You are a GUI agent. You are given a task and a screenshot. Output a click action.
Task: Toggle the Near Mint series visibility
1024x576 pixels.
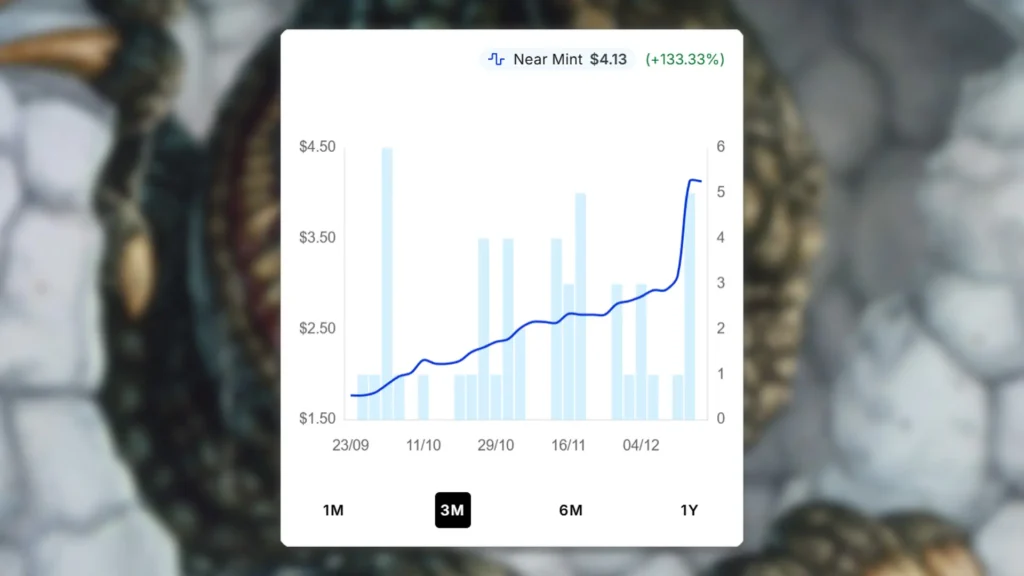coord(547,59)
